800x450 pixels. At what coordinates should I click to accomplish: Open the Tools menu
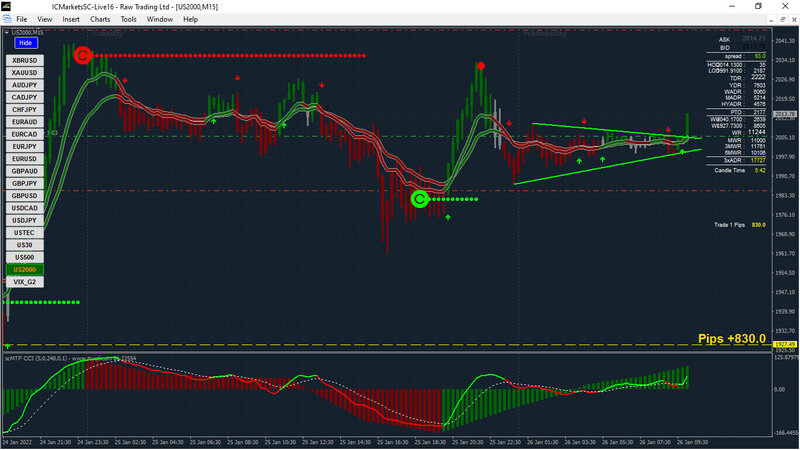128,19
